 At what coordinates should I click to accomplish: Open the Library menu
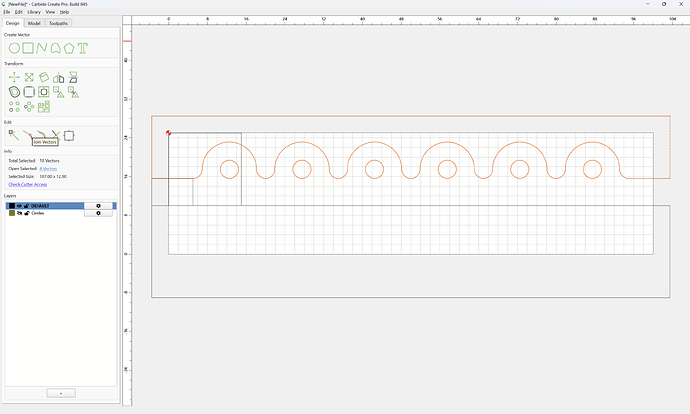pyautogui.click(x=34, y=12)
